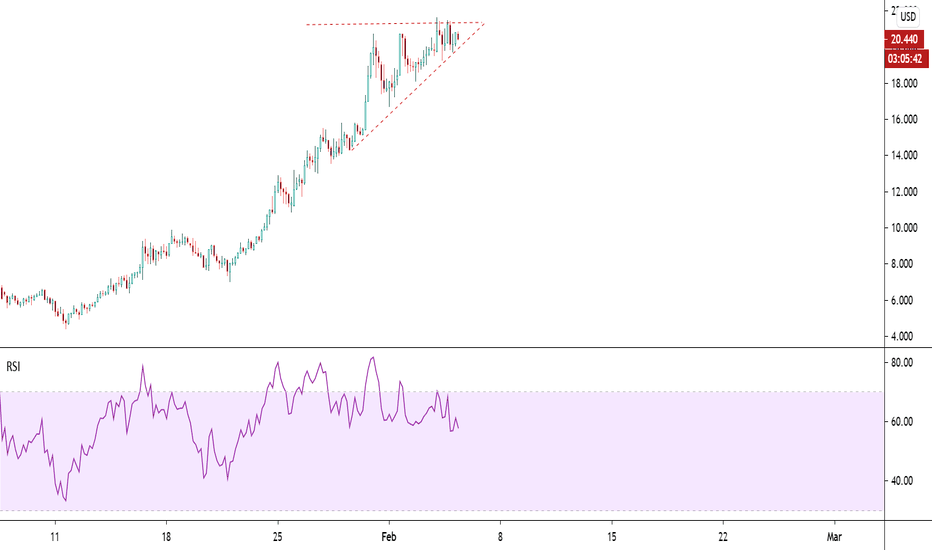Click date label 18 on time axis
Viewport: 932px width, 550px height.
[x=166, y=537]
